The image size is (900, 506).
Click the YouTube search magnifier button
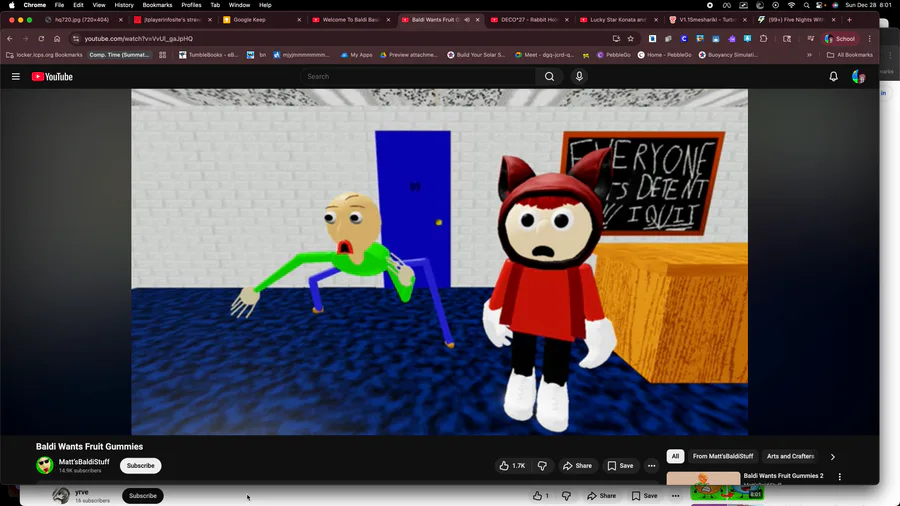(x=549, y=76)
